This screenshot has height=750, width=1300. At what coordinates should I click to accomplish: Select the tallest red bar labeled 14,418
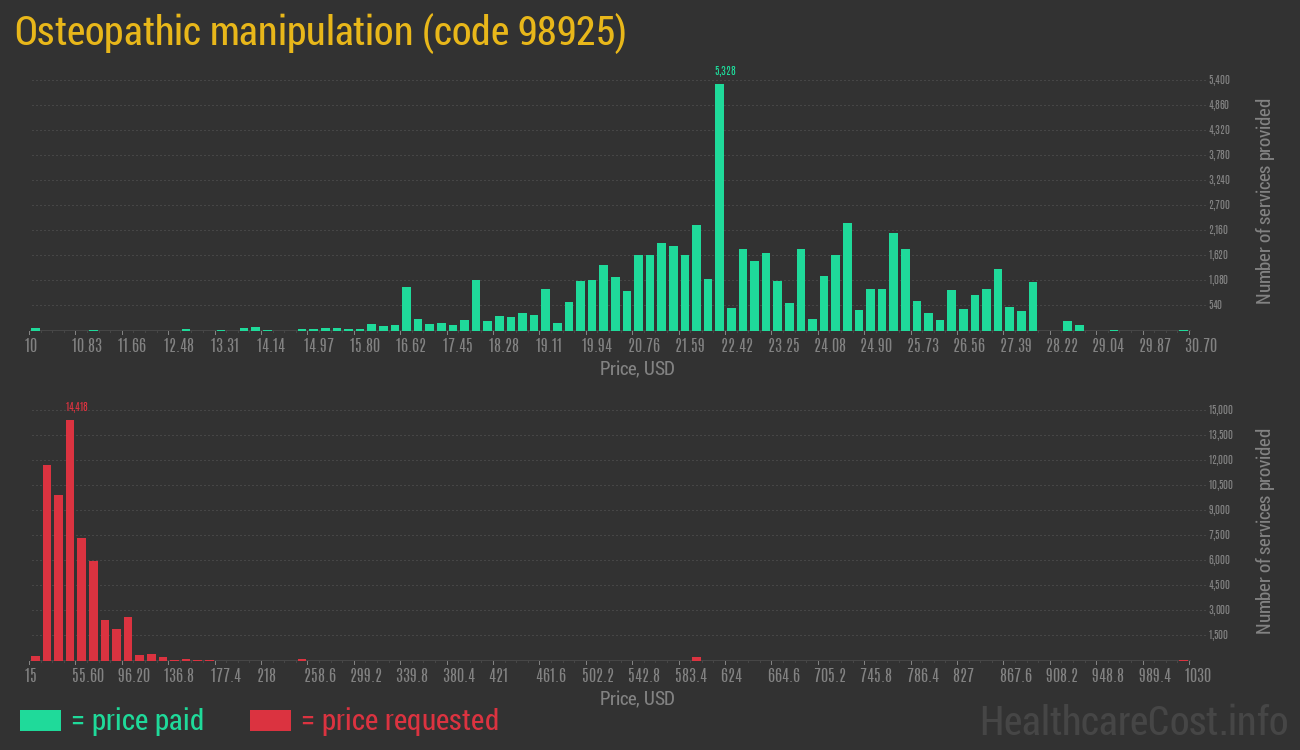(x=70, y=540)
